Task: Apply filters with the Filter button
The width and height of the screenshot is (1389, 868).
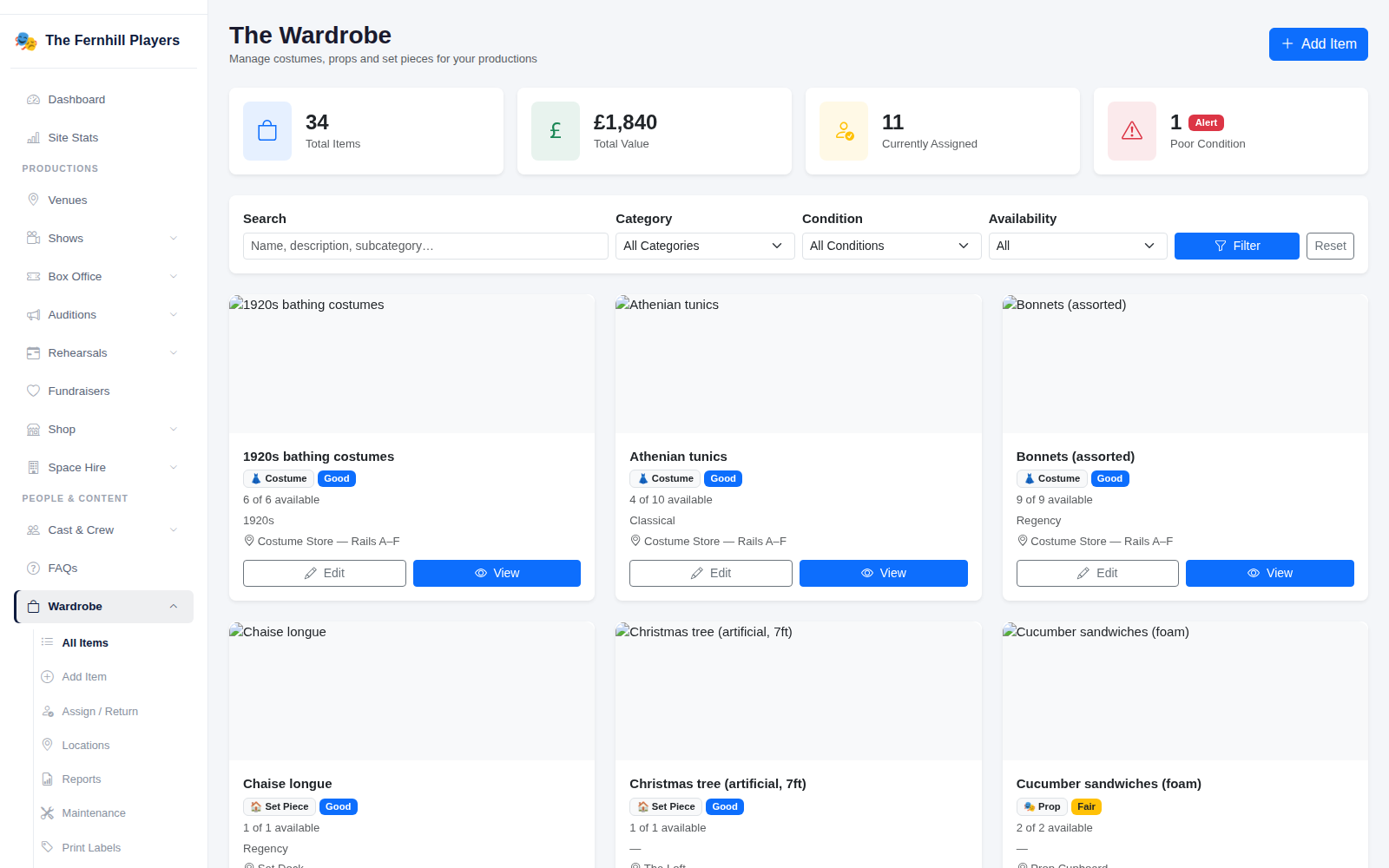Action: click(x=1236, y=246)
